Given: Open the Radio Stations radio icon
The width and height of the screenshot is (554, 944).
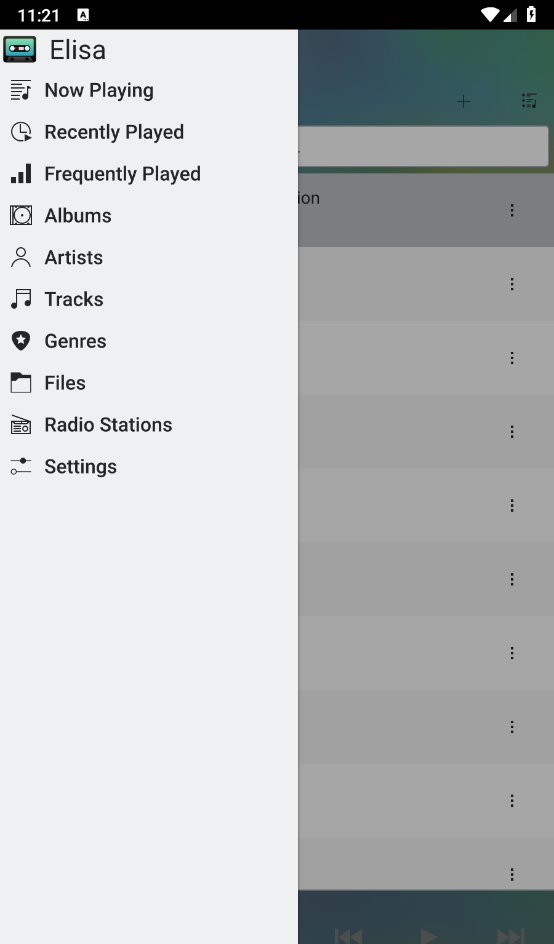Looking at the screenshot, I should click(20, 424).
